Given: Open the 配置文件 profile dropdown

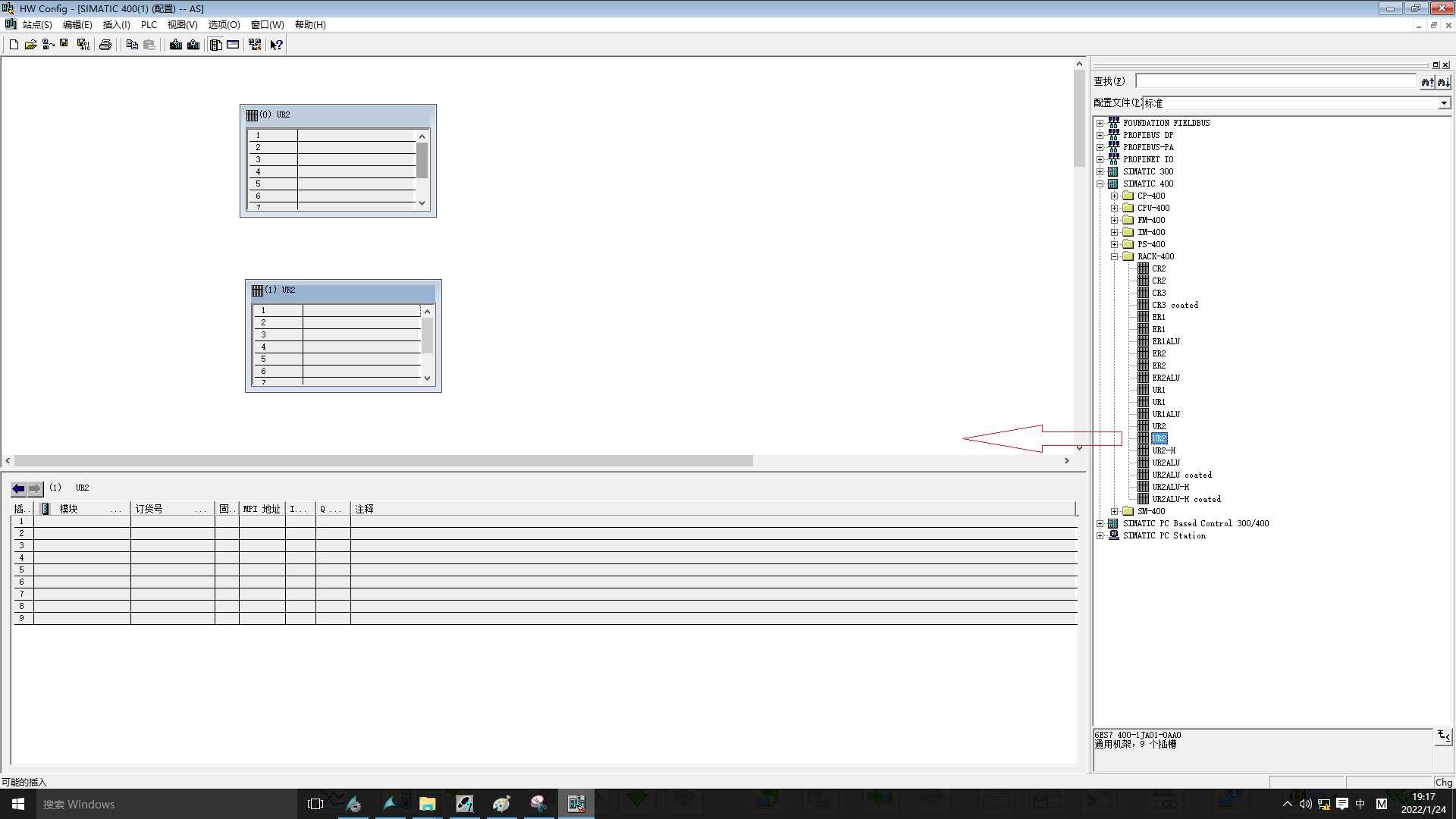Looking at the screenshot, I should 1444,103.
